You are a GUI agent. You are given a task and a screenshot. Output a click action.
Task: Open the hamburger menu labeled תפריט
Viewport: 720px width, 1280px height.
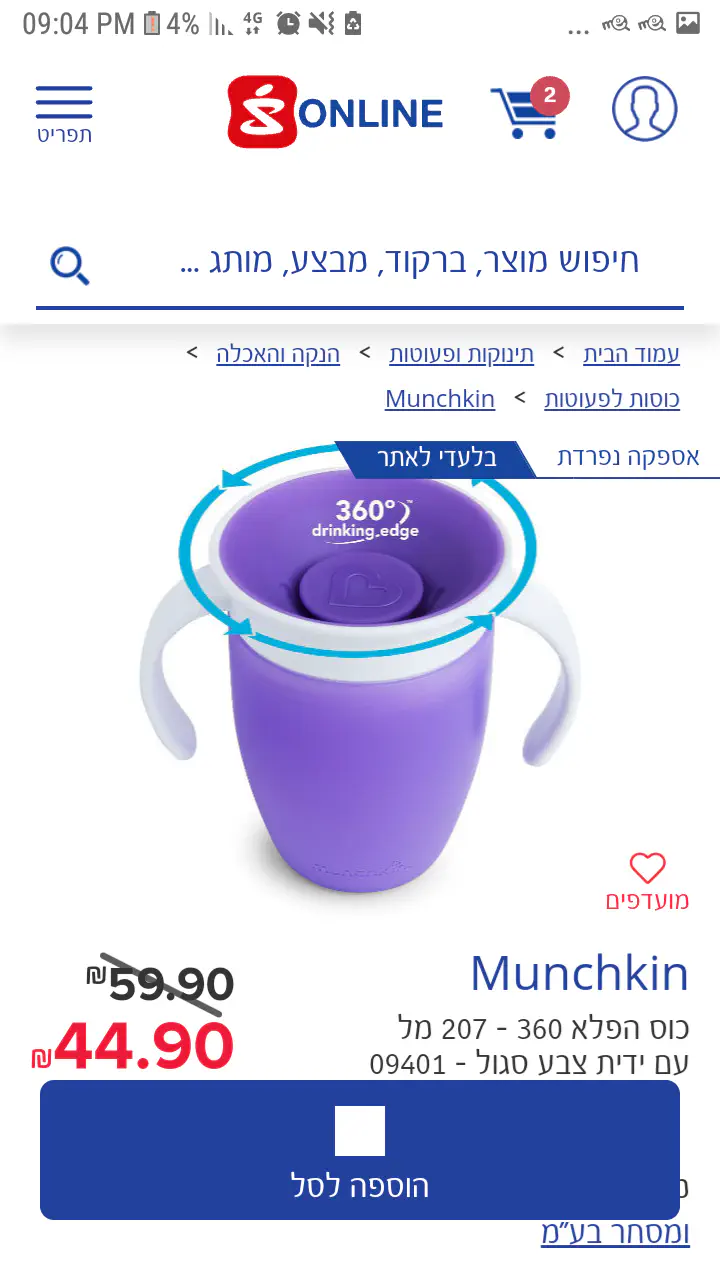point(64,114)
